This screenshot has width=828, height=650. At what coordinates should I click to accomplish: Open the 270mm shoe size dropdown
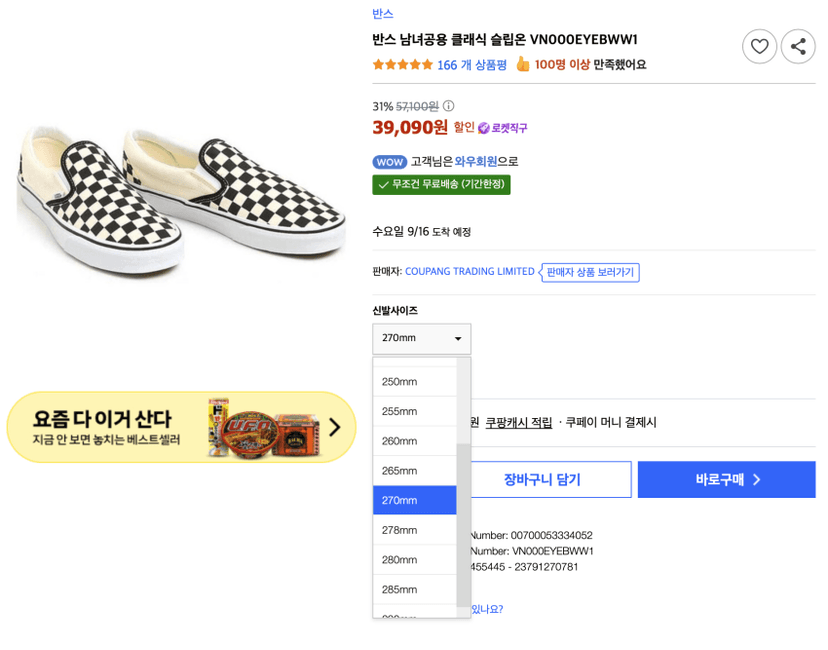[421, 338]
